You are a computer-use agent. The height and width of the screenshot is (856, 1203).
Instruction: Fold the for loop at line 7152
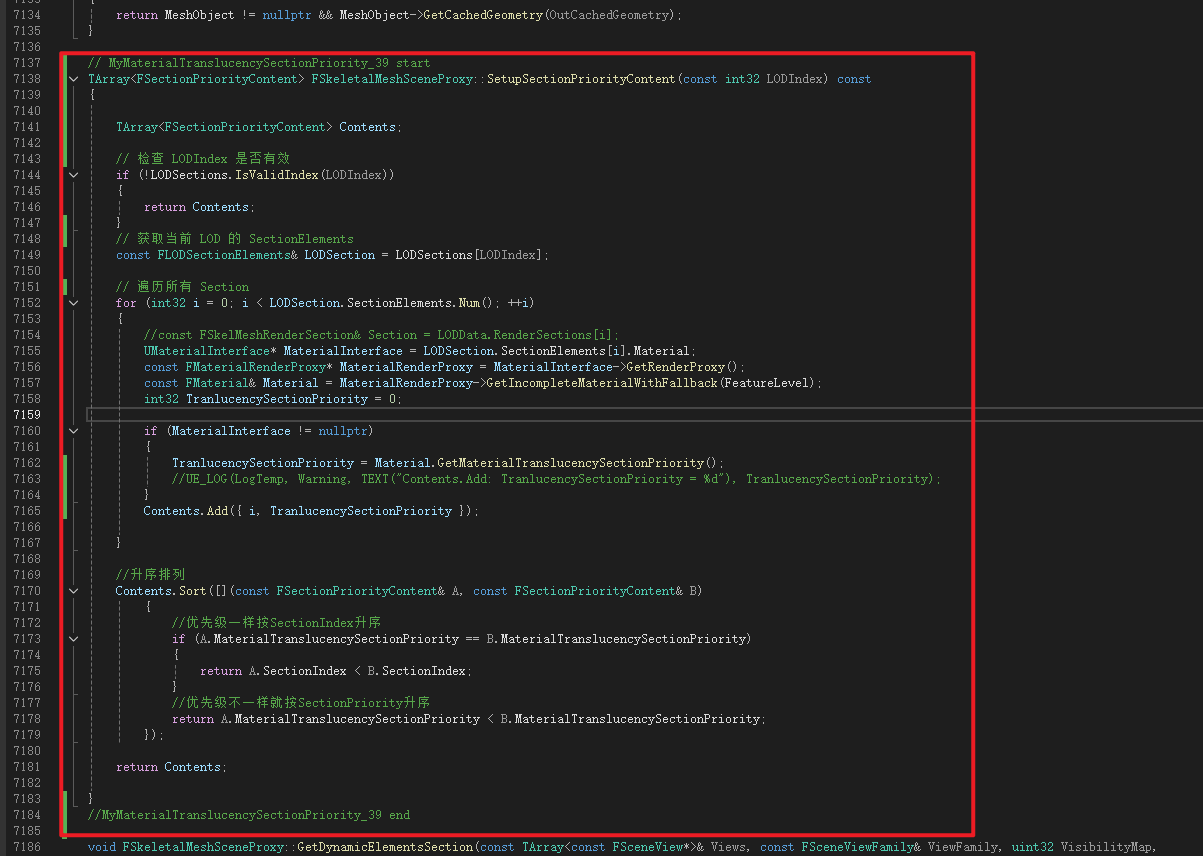[x=74, y=303]
